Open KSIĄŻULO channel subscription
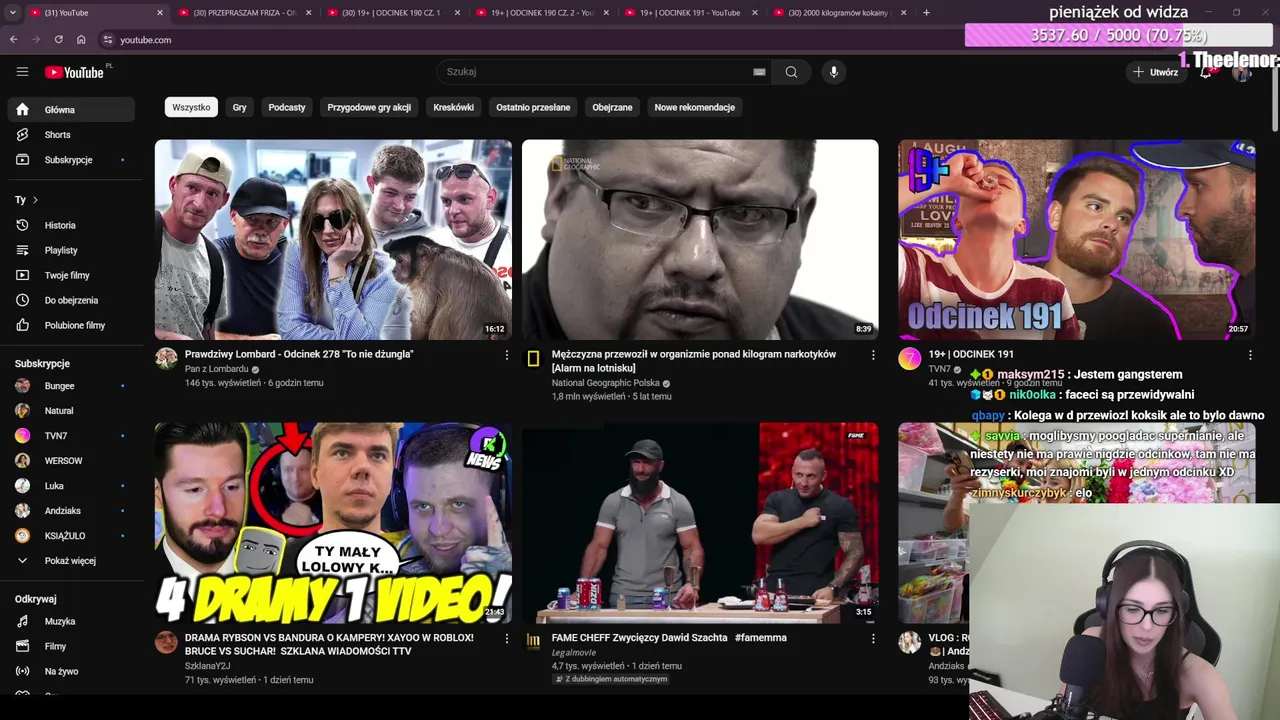 pos(71,536)
